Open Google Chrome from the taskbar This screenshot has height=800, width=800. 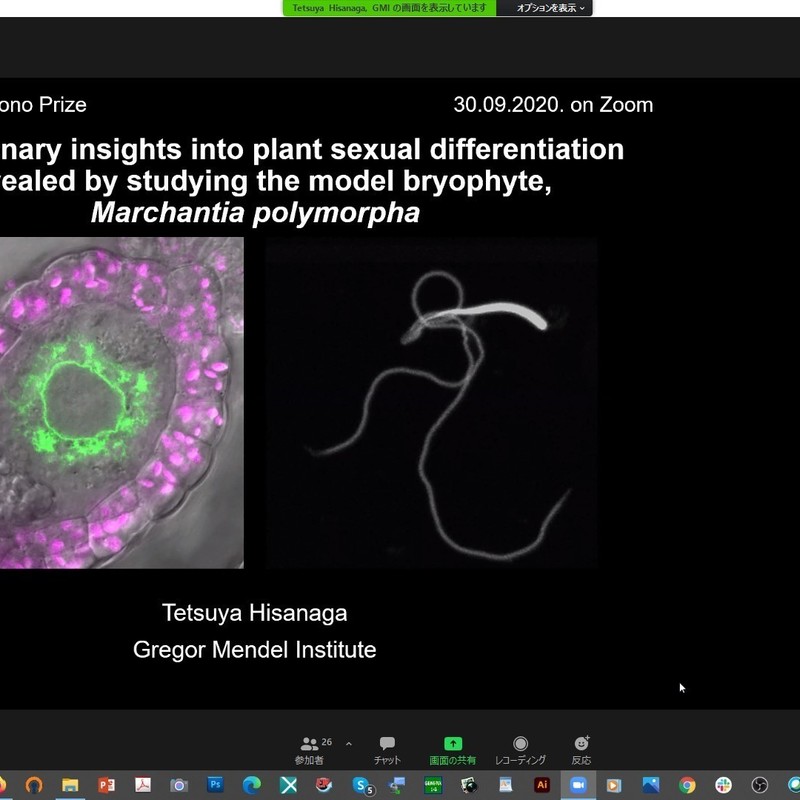[x=687, y=785]
